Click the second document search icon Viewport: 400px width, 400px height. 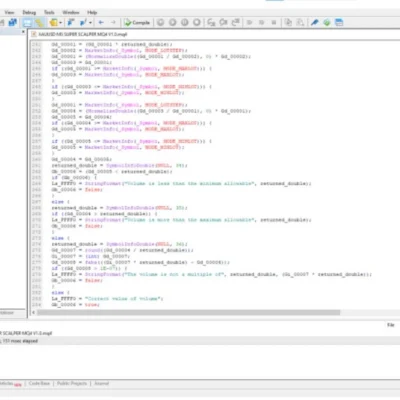tap(300, 22)
